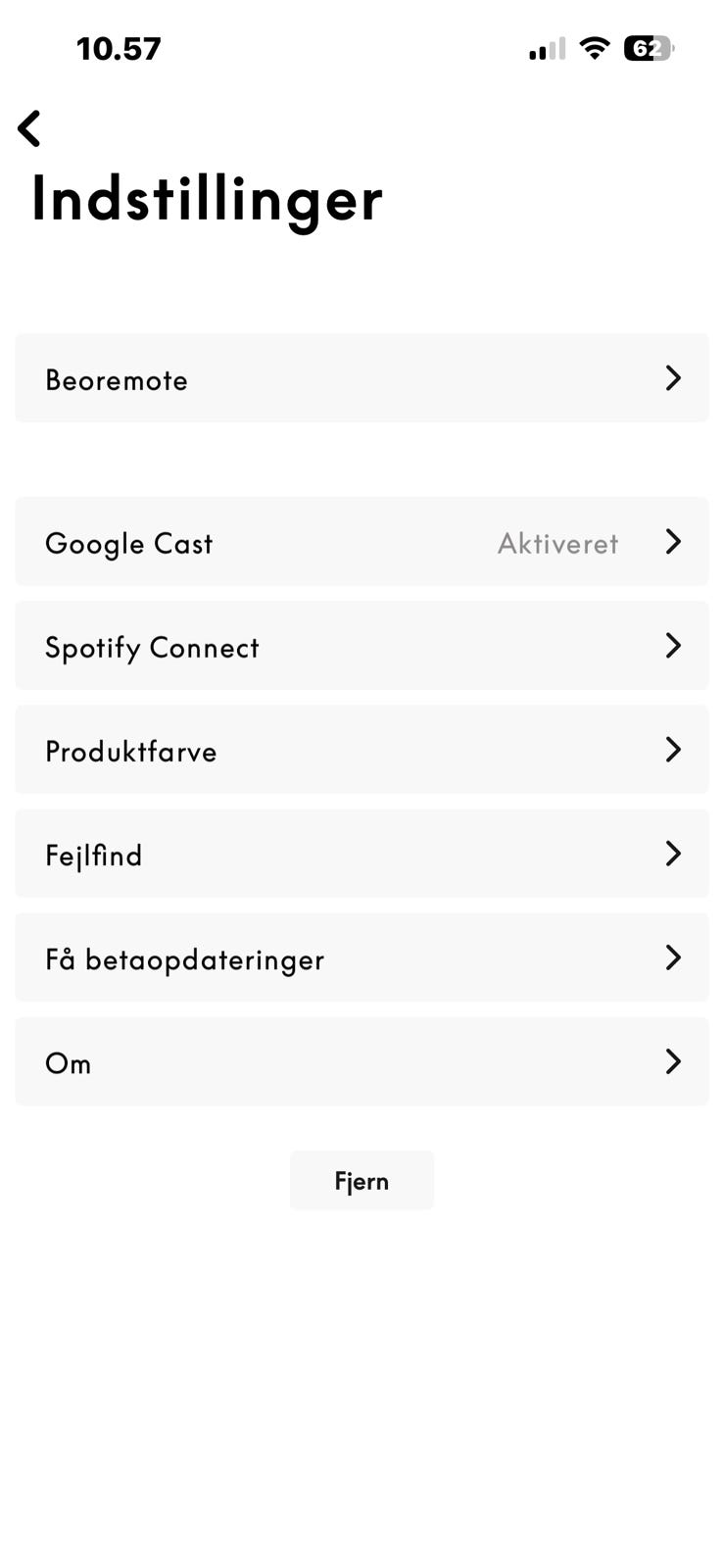The height and width of the screenshot is (1568, 724).
Task: Click the chevron for Få betaopdateringer
Action: click(x=673, y=957)
